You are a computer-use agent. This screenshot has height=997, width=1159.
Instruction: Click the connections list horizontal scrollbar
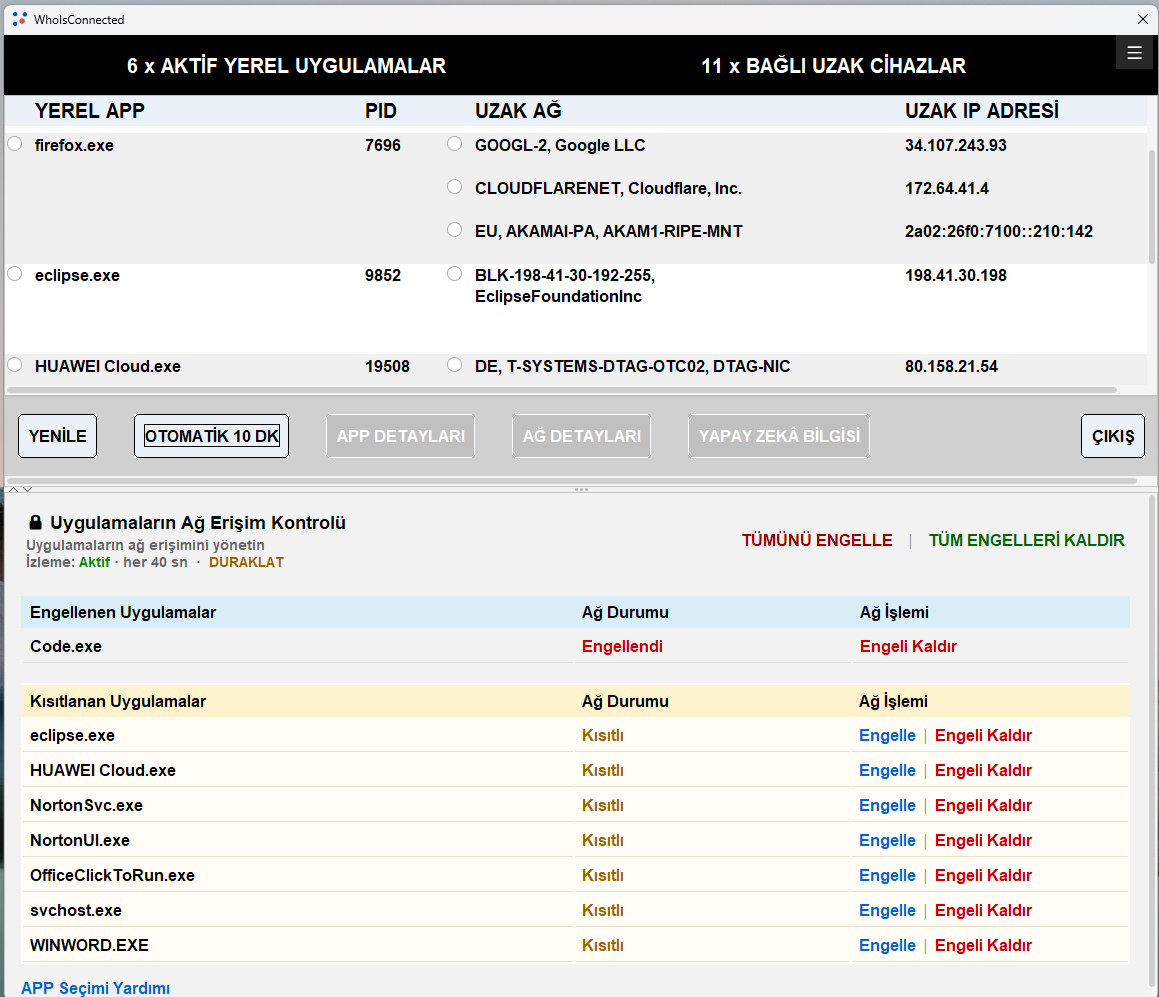pos(562,389)
